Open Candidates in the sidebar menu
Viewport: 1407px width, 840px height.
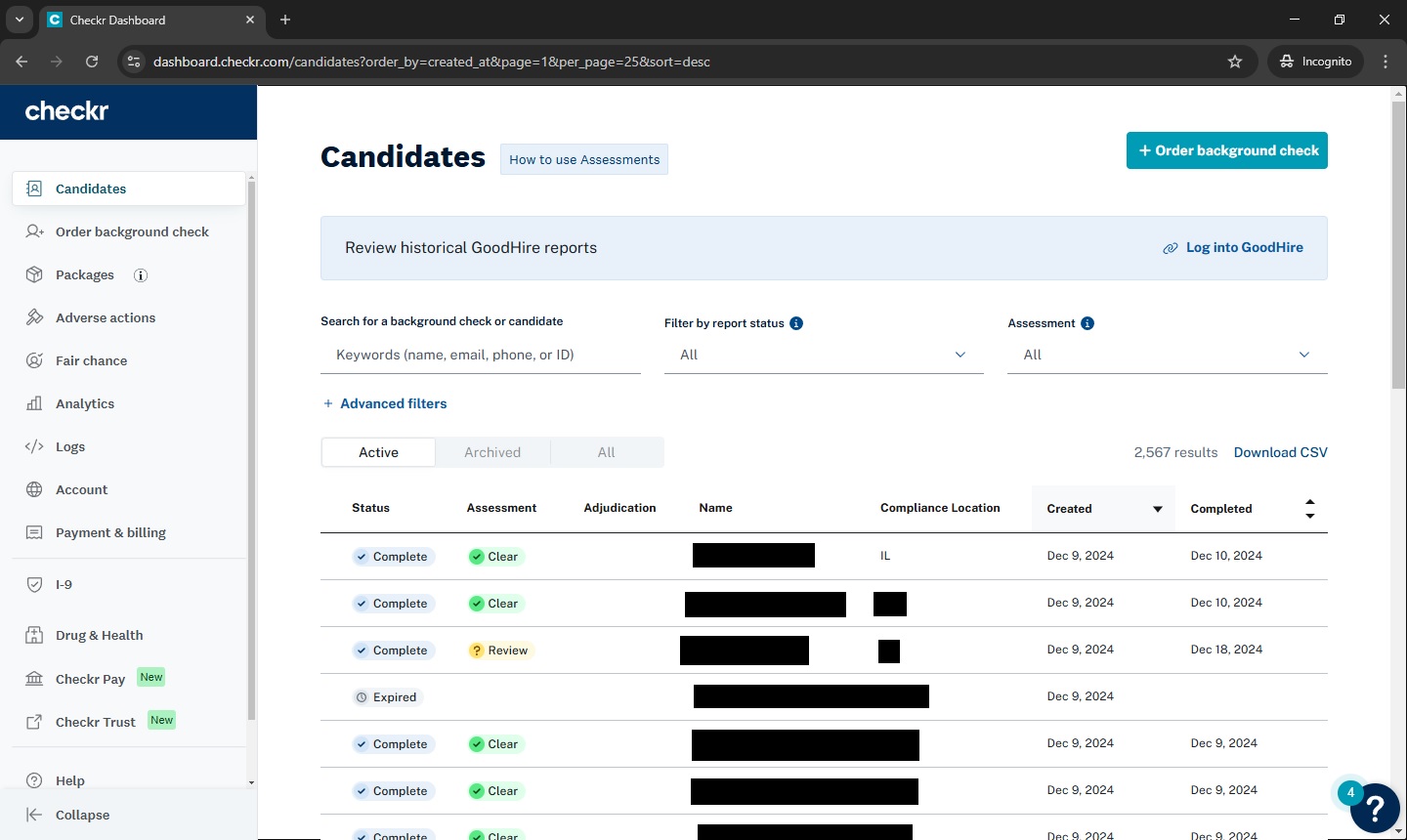[129, 189]
